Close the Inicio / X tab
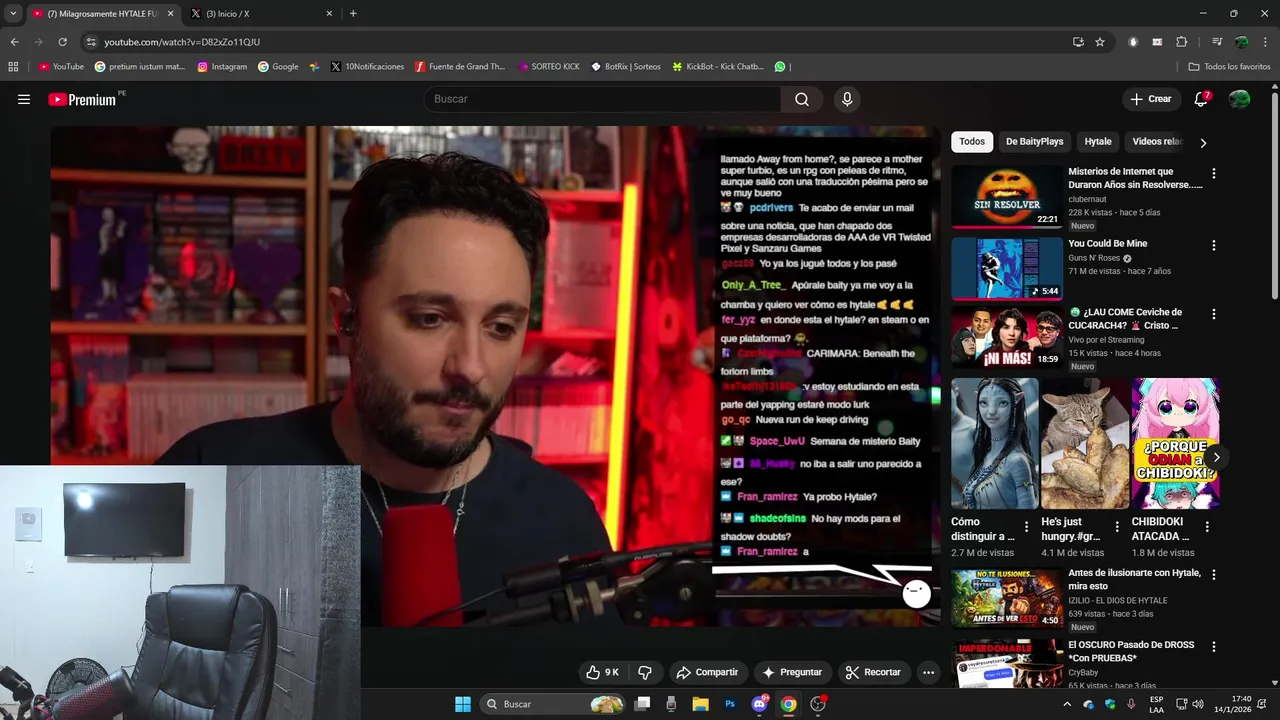1280x720 pixels. click(x=329, y=14)
